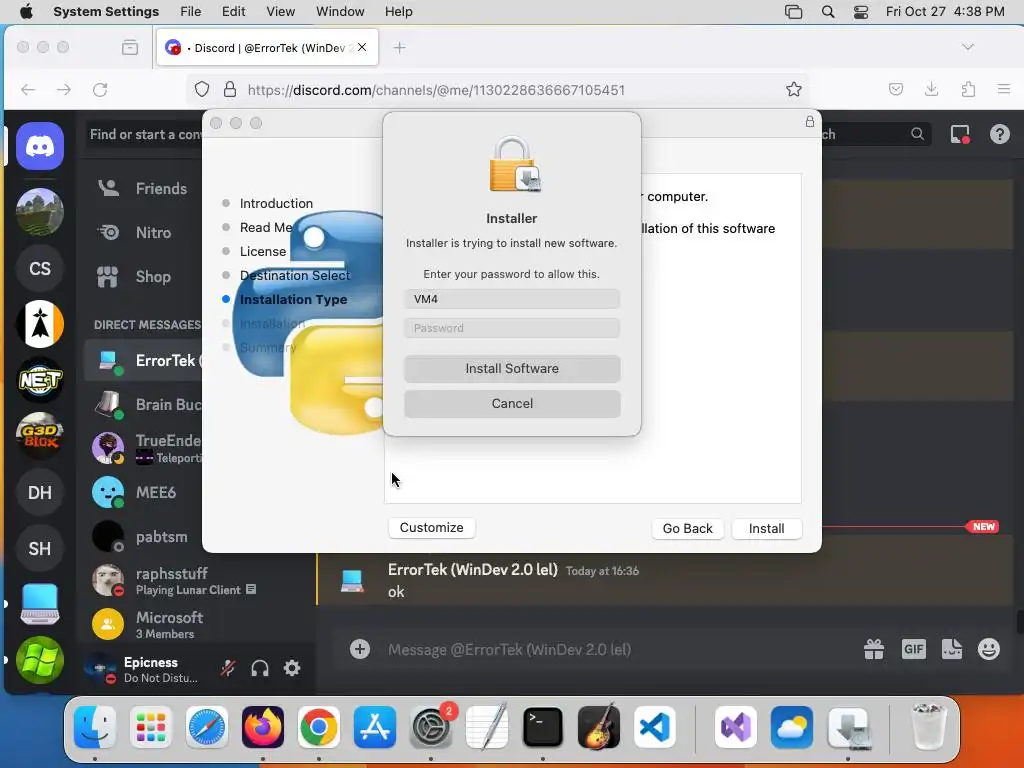Open Google Chrome from the Dock
Image resolution: width=1024 pixels, height=768 pixels.
pos(319,727)
